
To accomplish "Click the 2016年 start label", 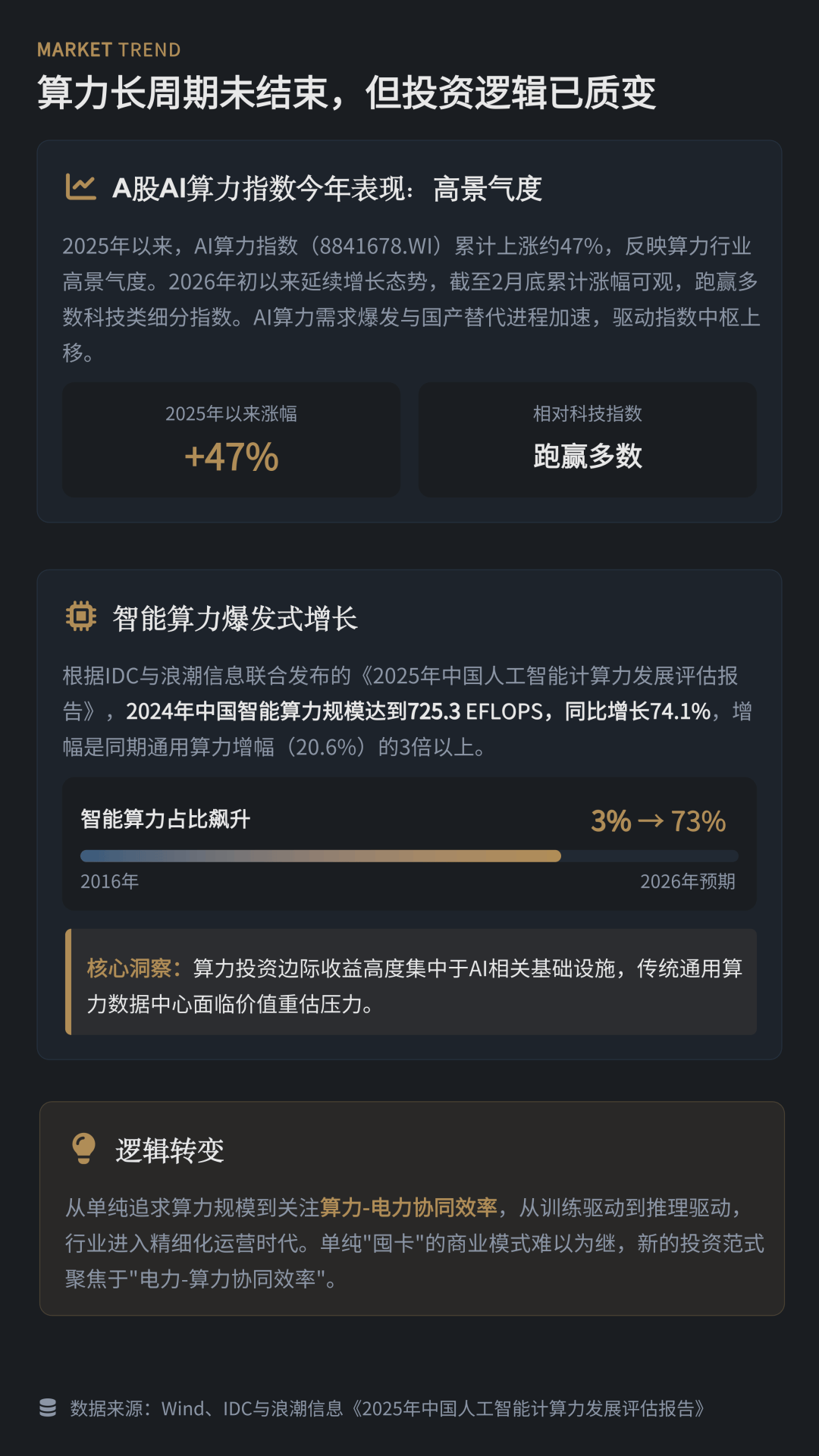I will coord(109,881).
